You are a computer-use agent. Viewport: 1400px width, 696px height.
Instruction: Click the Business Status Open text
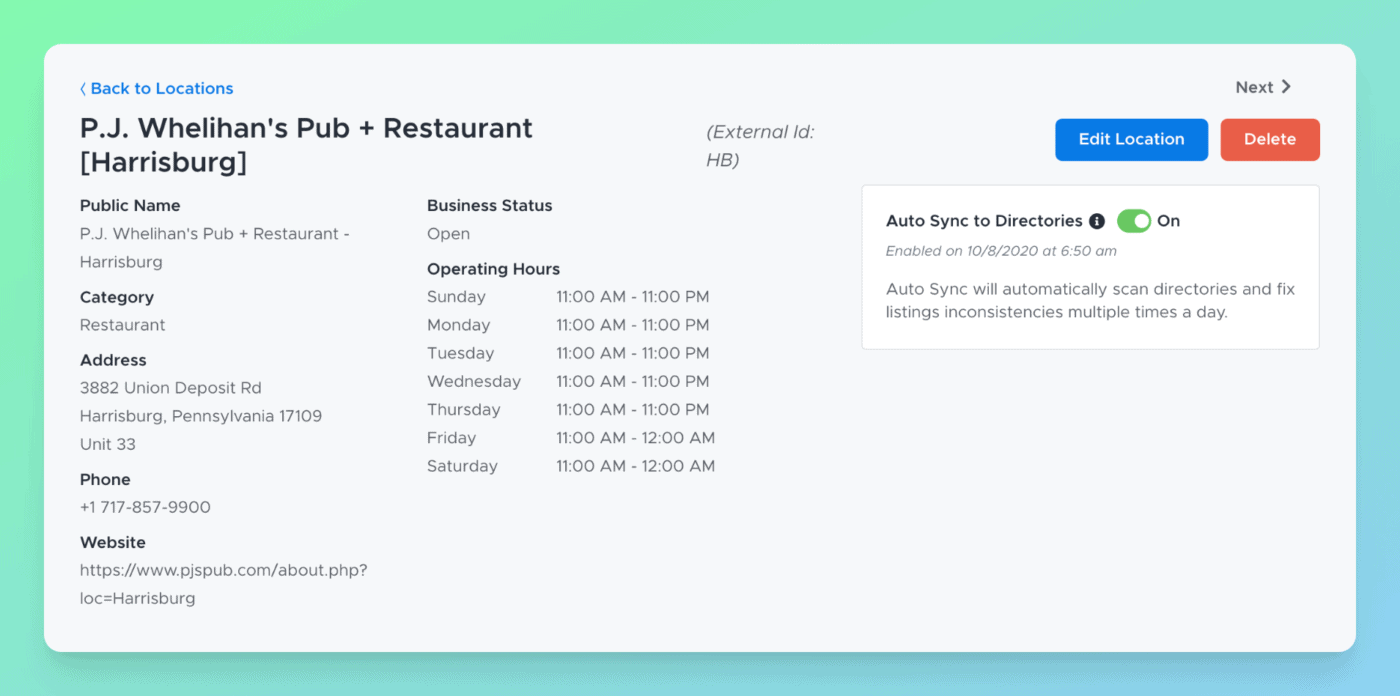448,233
